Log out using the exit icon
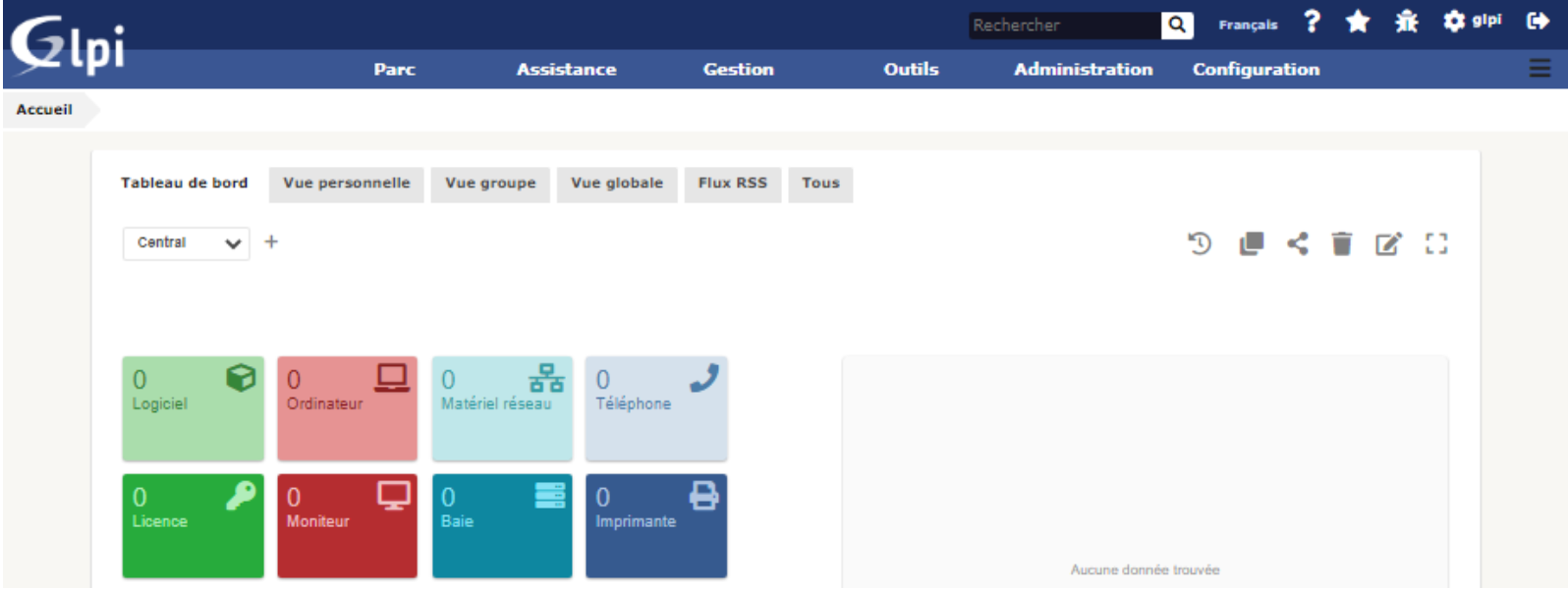1568x589 pixels. coord(1538,21)
